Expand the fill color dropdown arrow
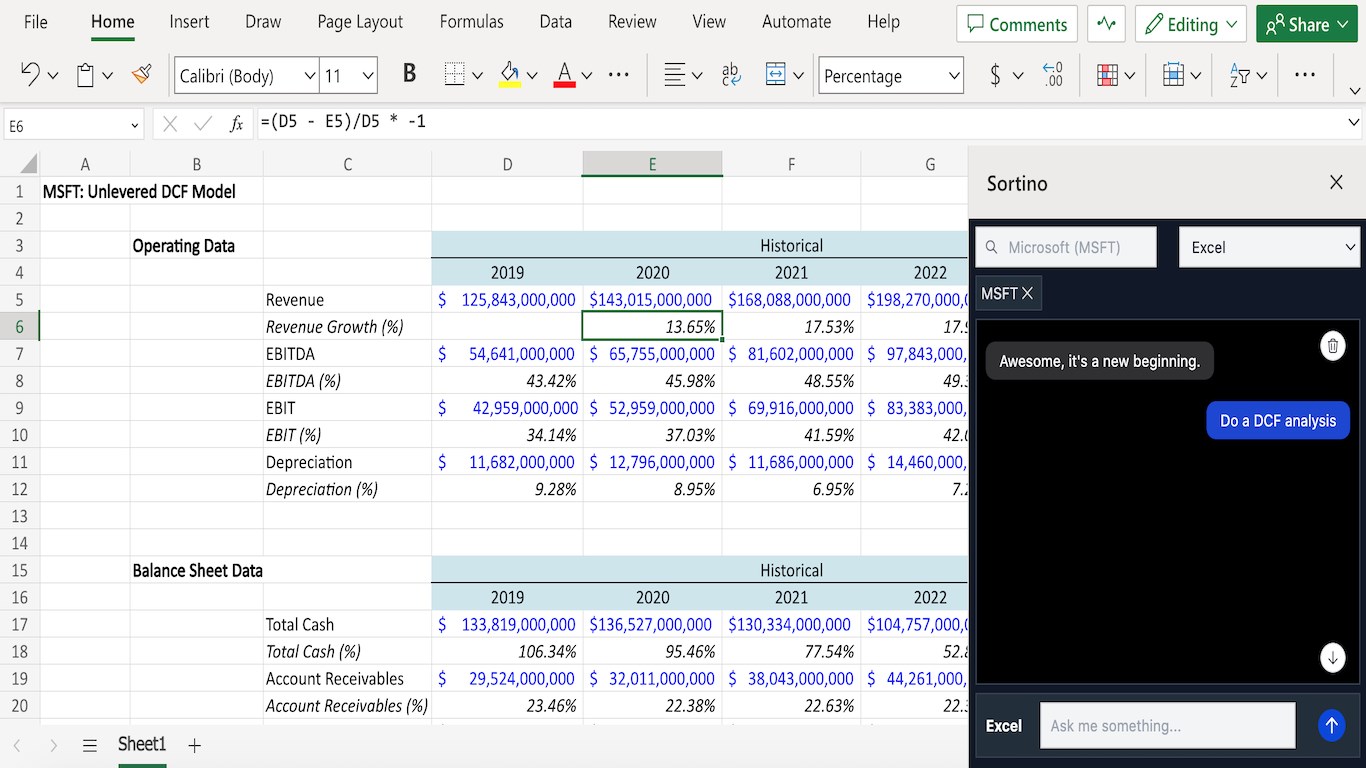 [x=532, y=76]
